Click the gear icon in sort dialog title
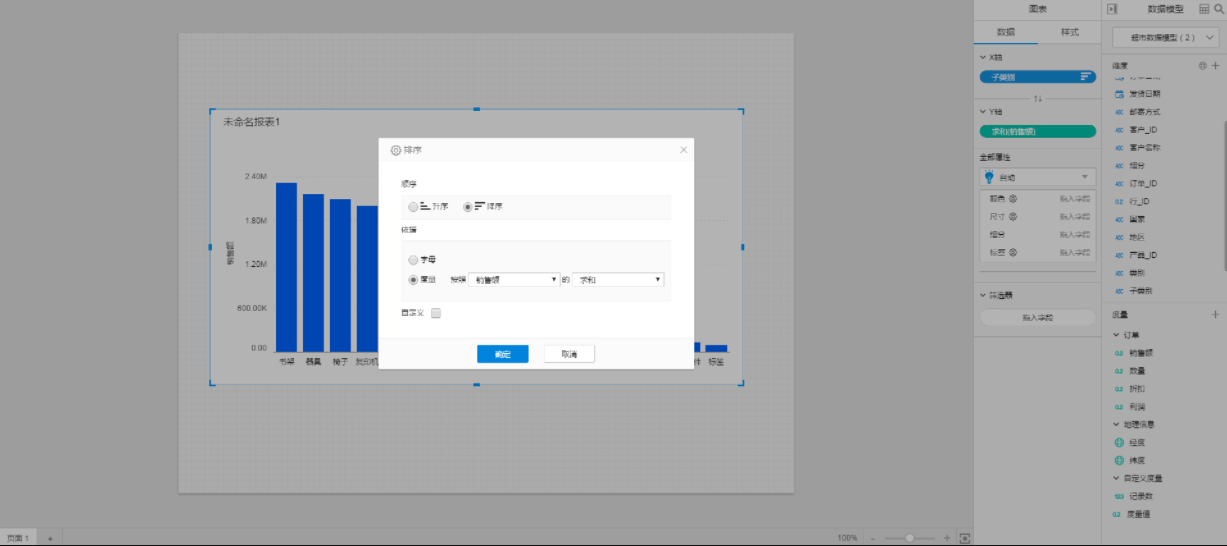Viewport: 1227px width, 546px height. click(x=396, y=150)
